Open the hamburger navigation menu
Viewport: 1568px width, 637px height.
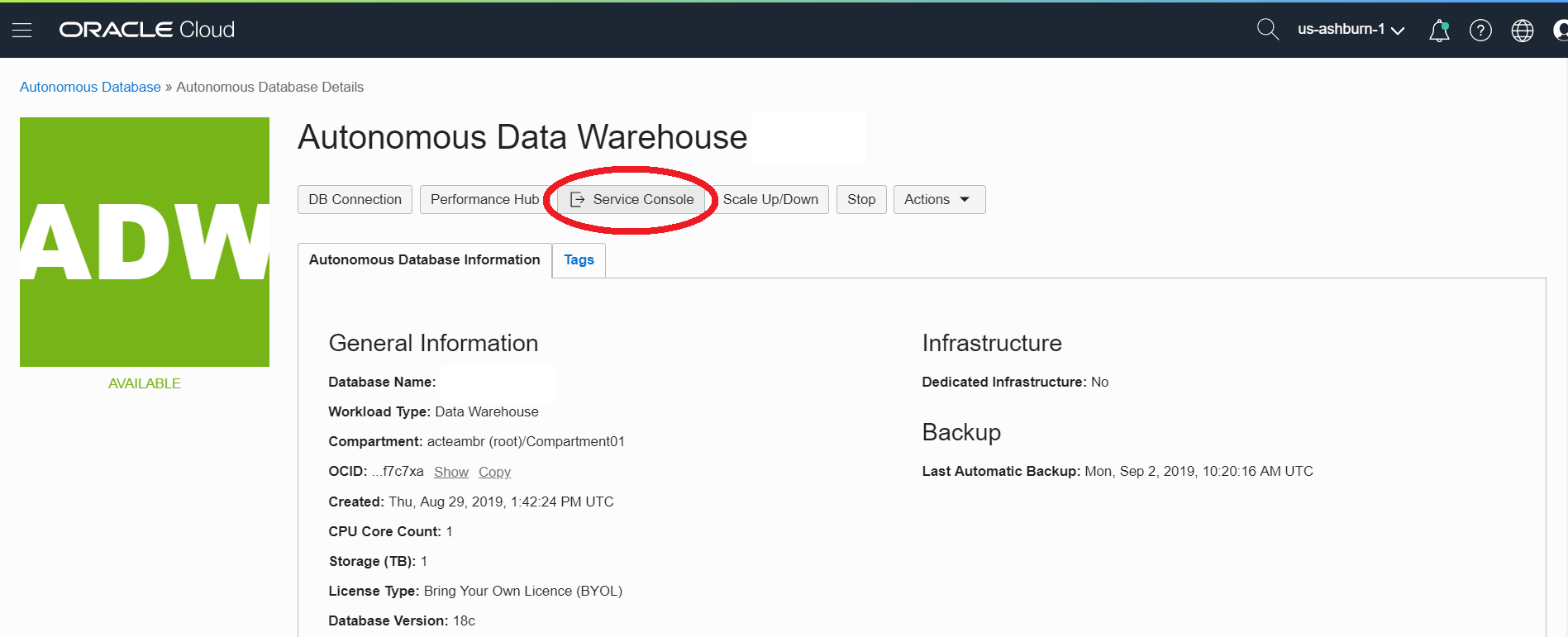22,30
